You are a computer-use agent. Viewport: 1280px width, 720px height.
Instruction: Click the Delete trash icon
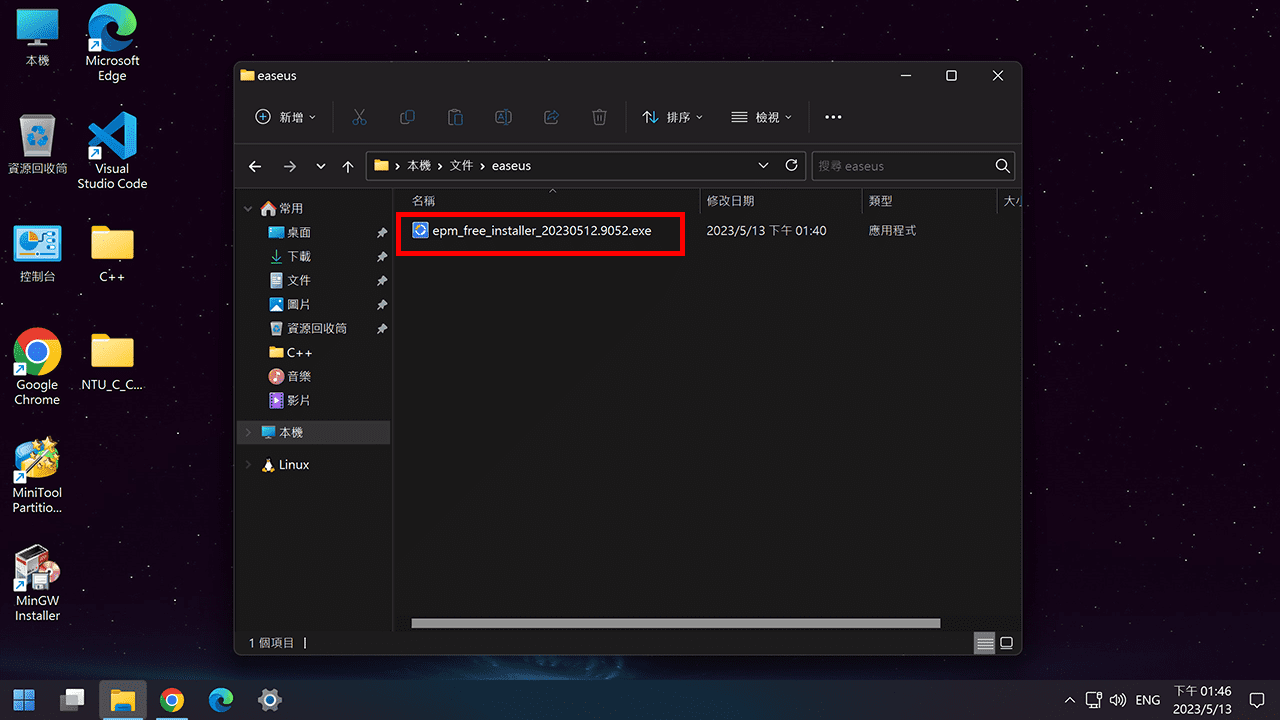(x=599, y=117)
